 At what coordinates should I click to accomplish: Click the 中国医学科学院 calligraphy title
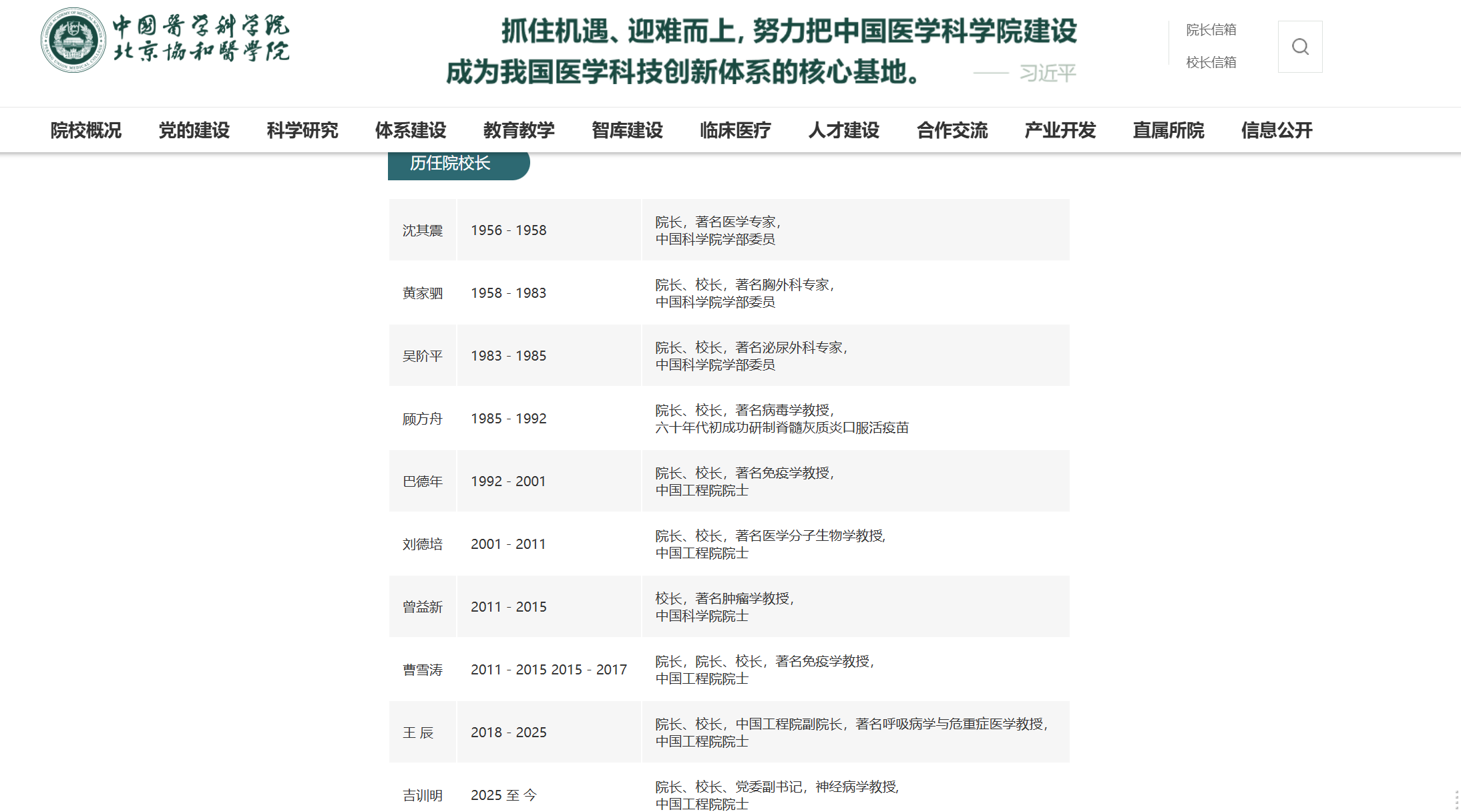pos(200,25)
